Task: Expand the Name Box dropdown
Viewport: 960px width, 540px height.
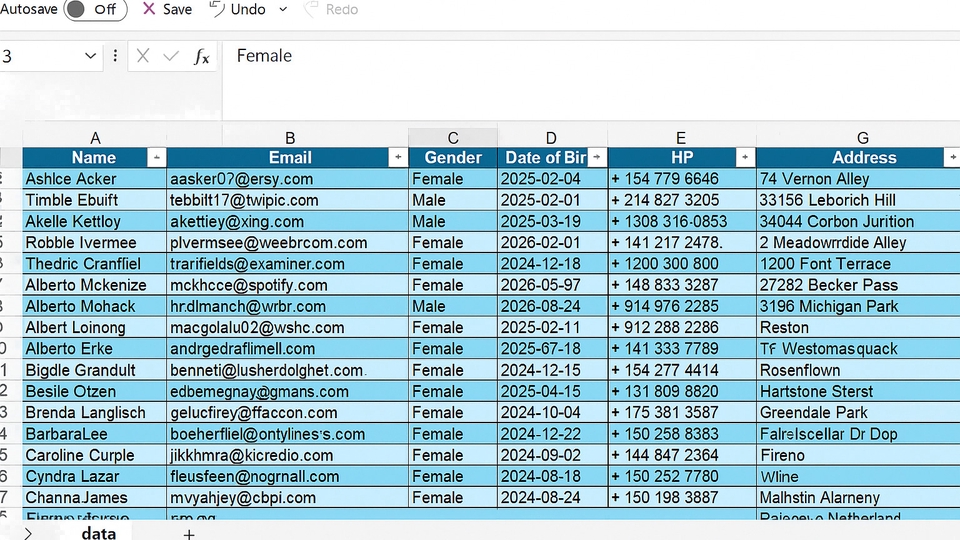Action: pos(91,57)
